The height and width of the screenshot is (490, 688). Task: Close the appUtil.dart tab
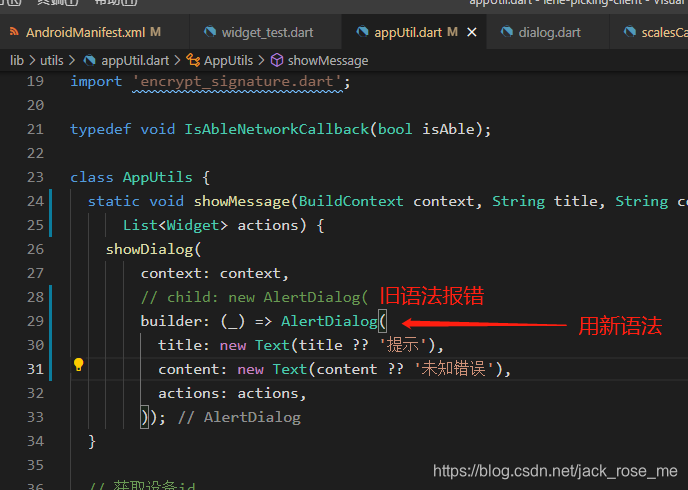point(472,32)
